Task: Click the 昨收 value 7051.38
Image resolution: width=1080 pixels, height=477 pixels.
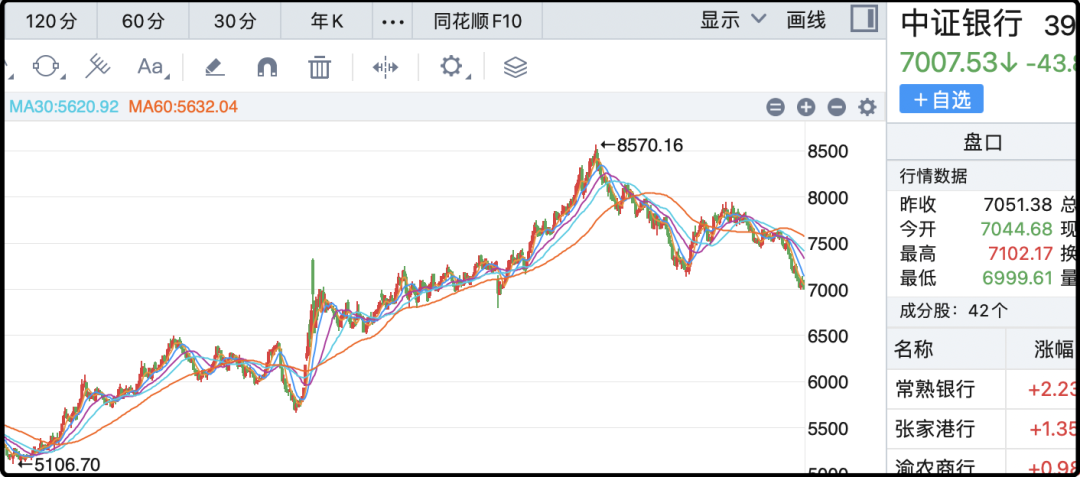Action: (1018, 204)
